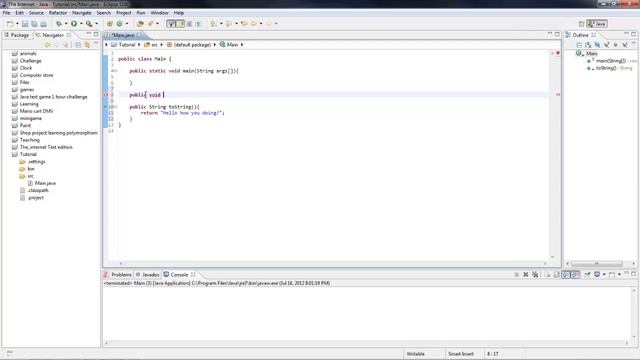The image size is (640, 360).
Task: Open the Navigator view menu arrow
Action: click(x=96, y=43)
